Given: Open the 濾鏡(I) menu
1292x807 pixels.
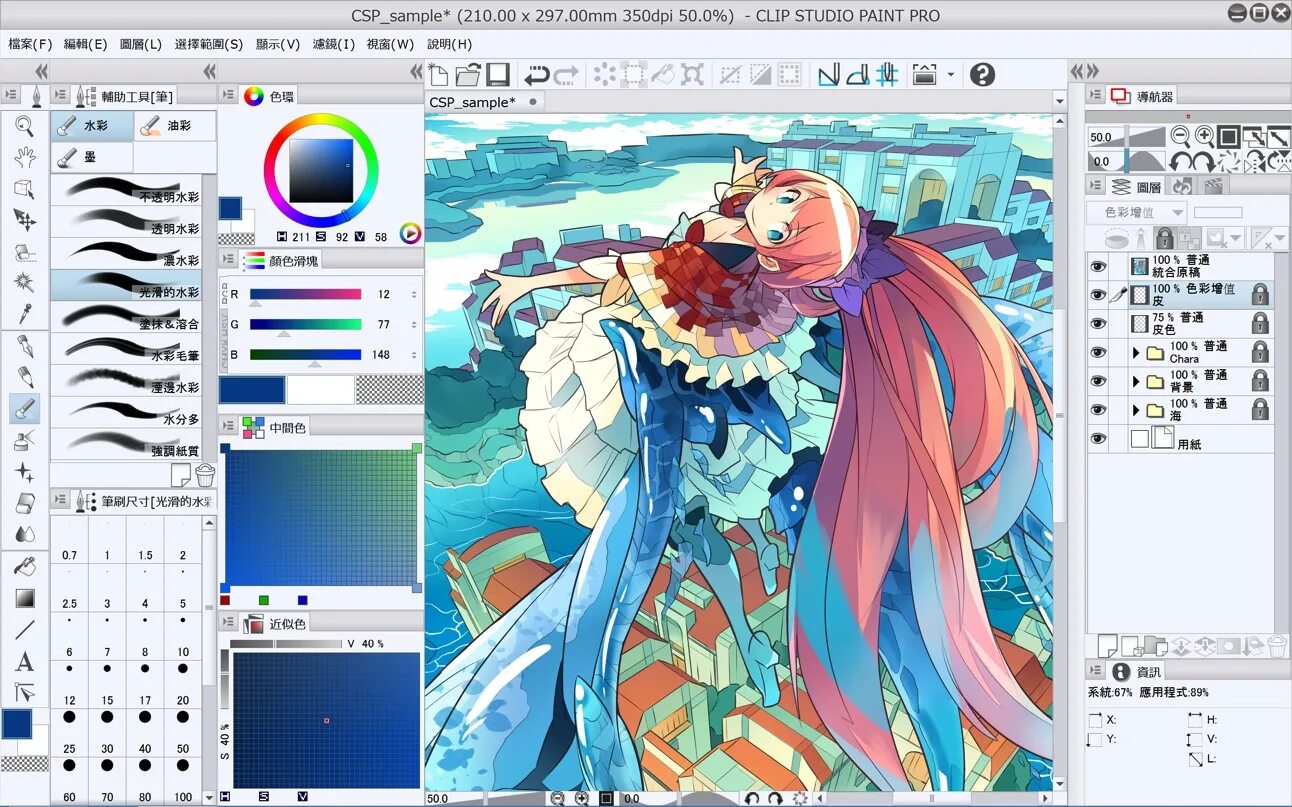Looking at the screenshot, I should (x=333, y=44).
